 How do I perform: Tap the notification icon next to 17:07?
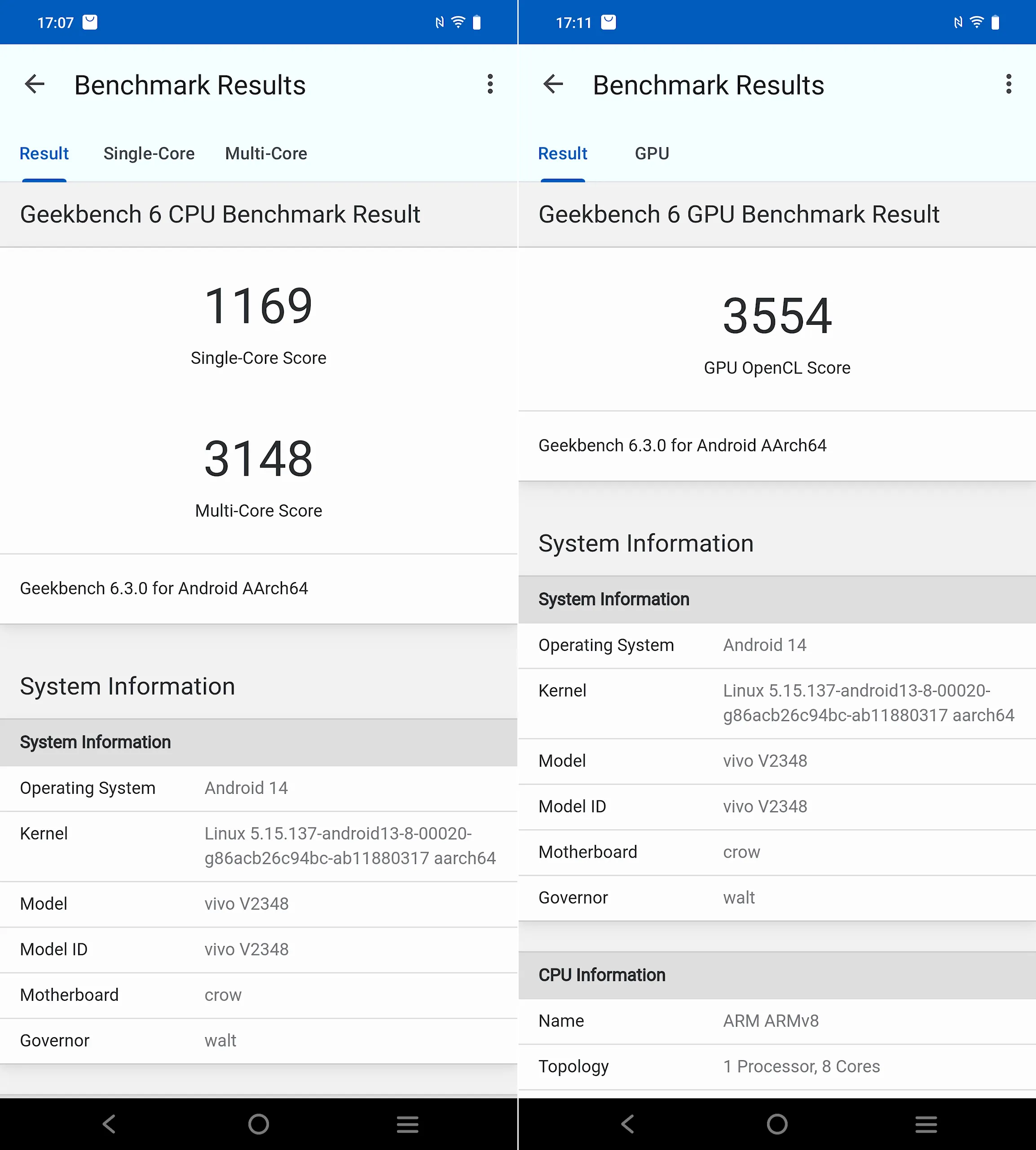point(90,22)
